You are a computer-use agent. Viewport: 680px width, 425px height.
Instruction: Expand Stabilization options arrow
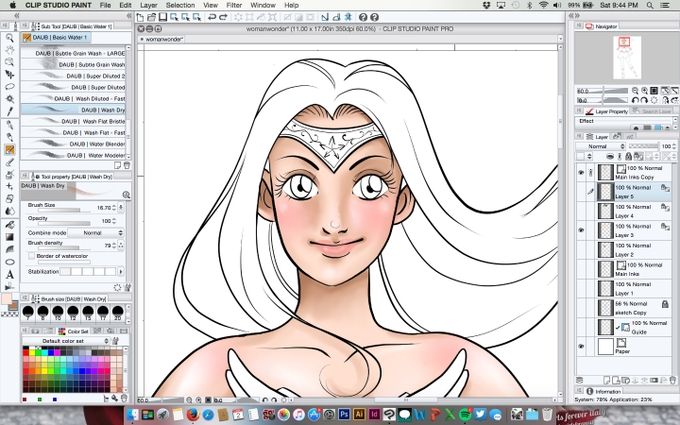coord(121,271)
